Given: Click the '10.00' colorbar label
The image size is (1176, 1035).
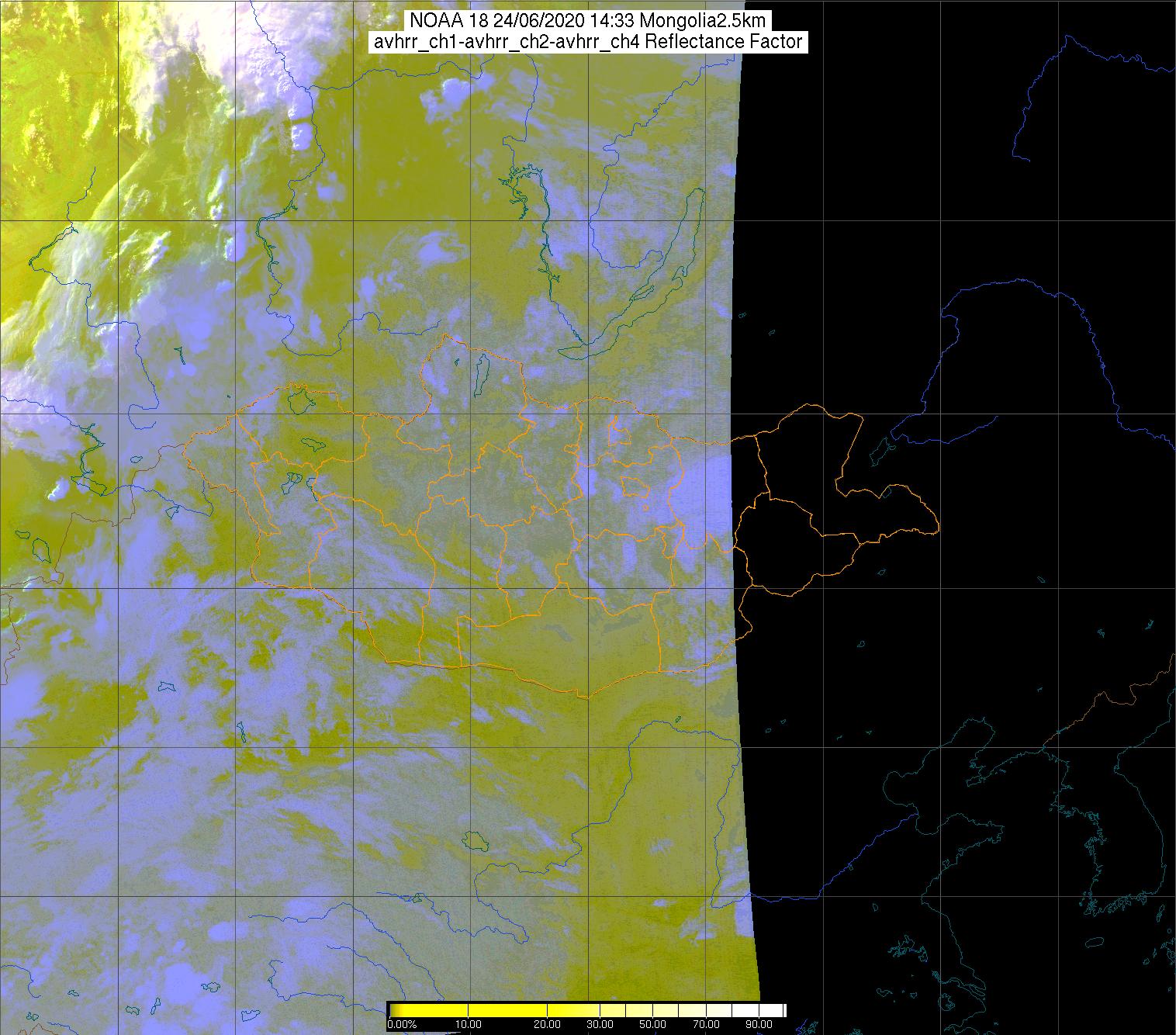Looking at the screenshot, I should click(469, 1024).
